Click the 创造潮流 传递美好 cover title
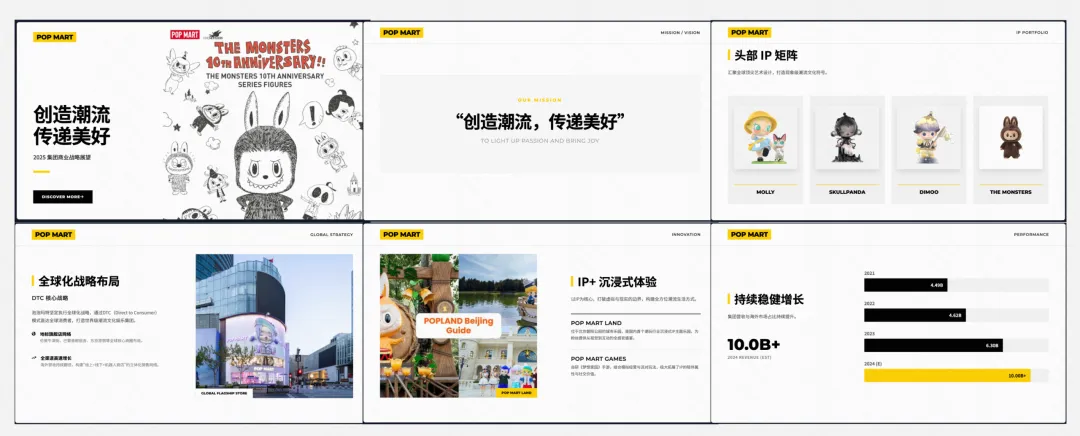The height and width of the screenshot is (436, 1080). pyautogui.click(x=72, y=125)
